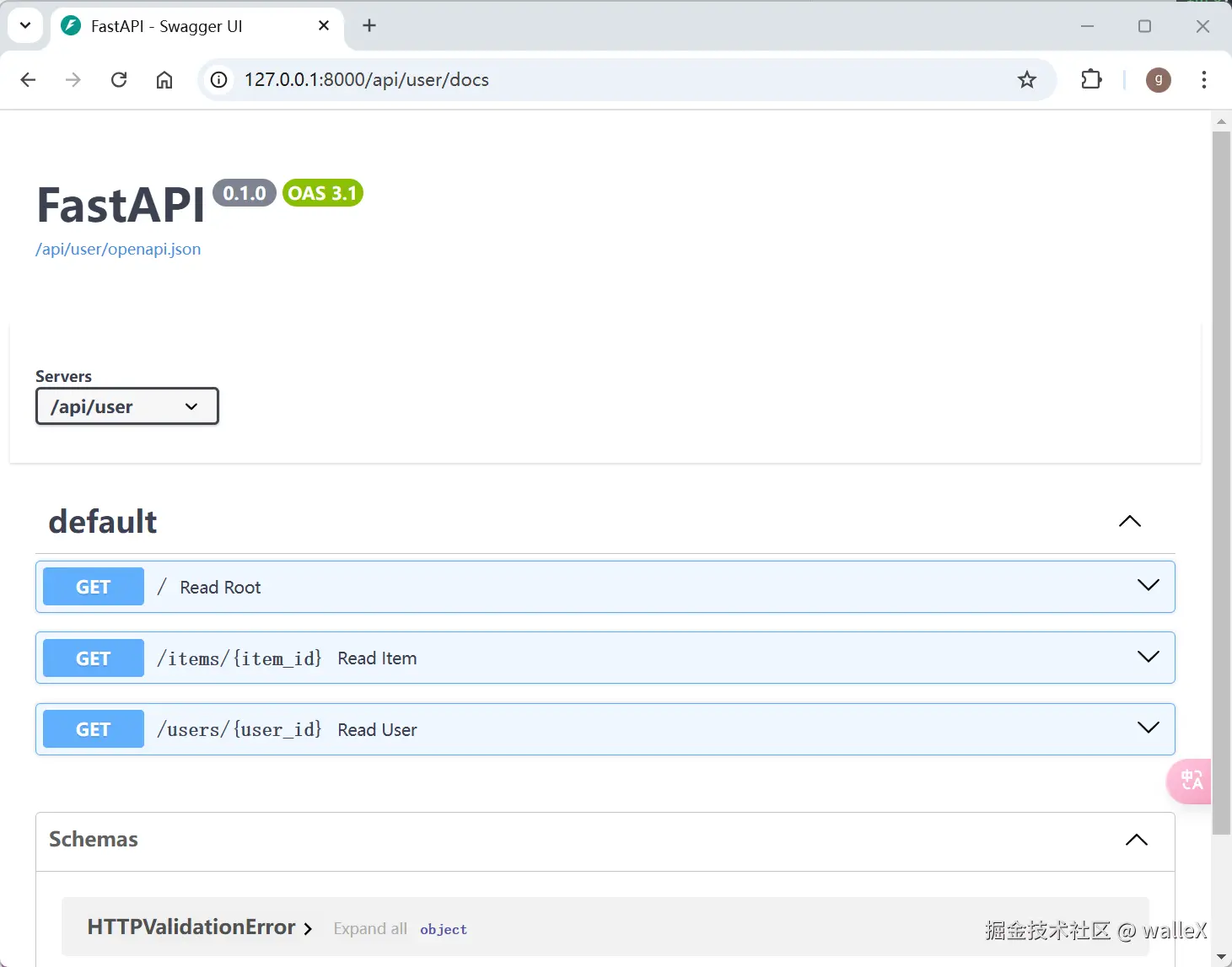Image resolution: width=1232 pixels, height=967 pixels.
Task: Expand the Read Root endpoint chevron
Action: [x=1149, y=585]
